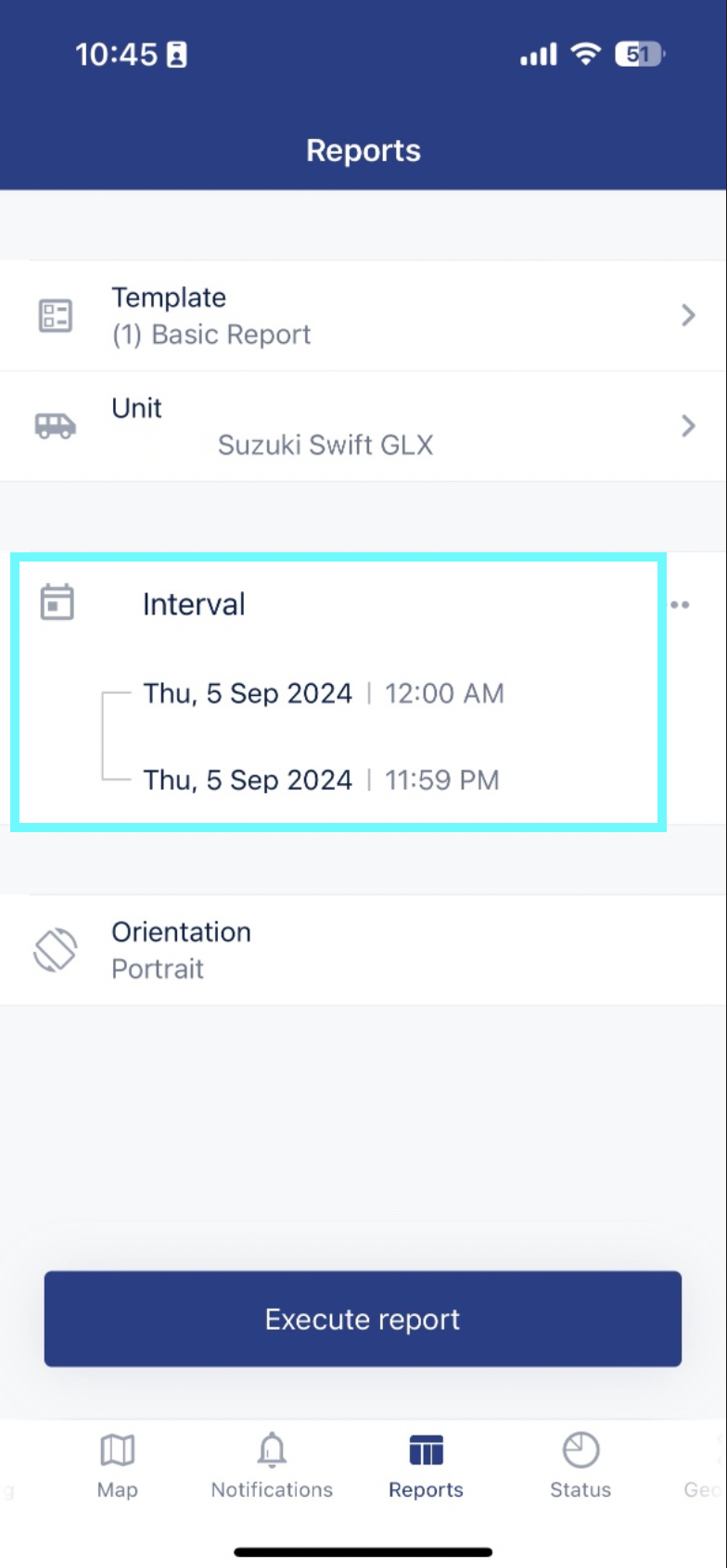This screenshot has height=1568, width=727.
Task: Select the Notifications tab label
Action: point(272,1490)
